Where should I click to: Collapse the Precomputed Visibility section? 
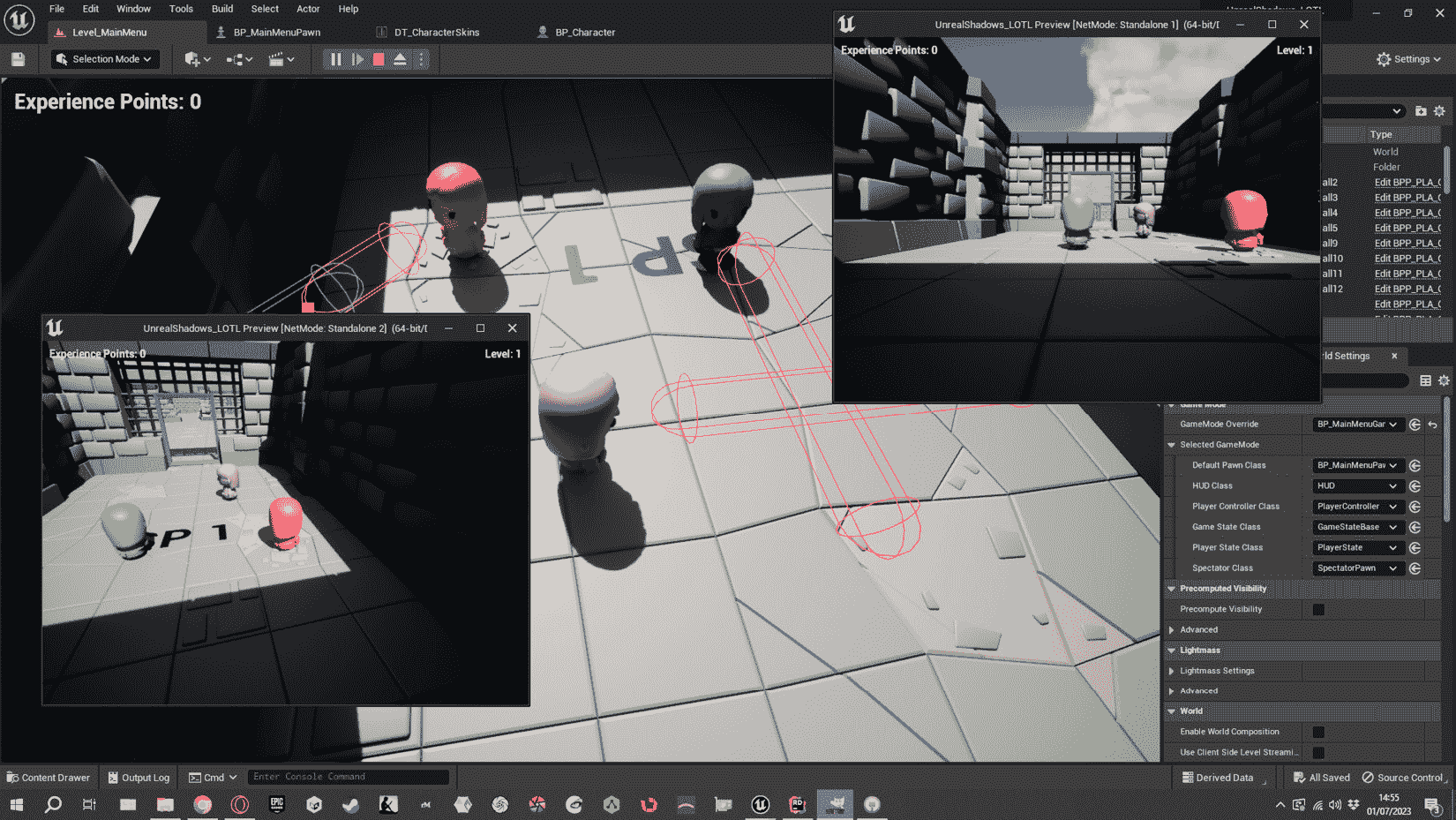click(x=1172, y=589)
